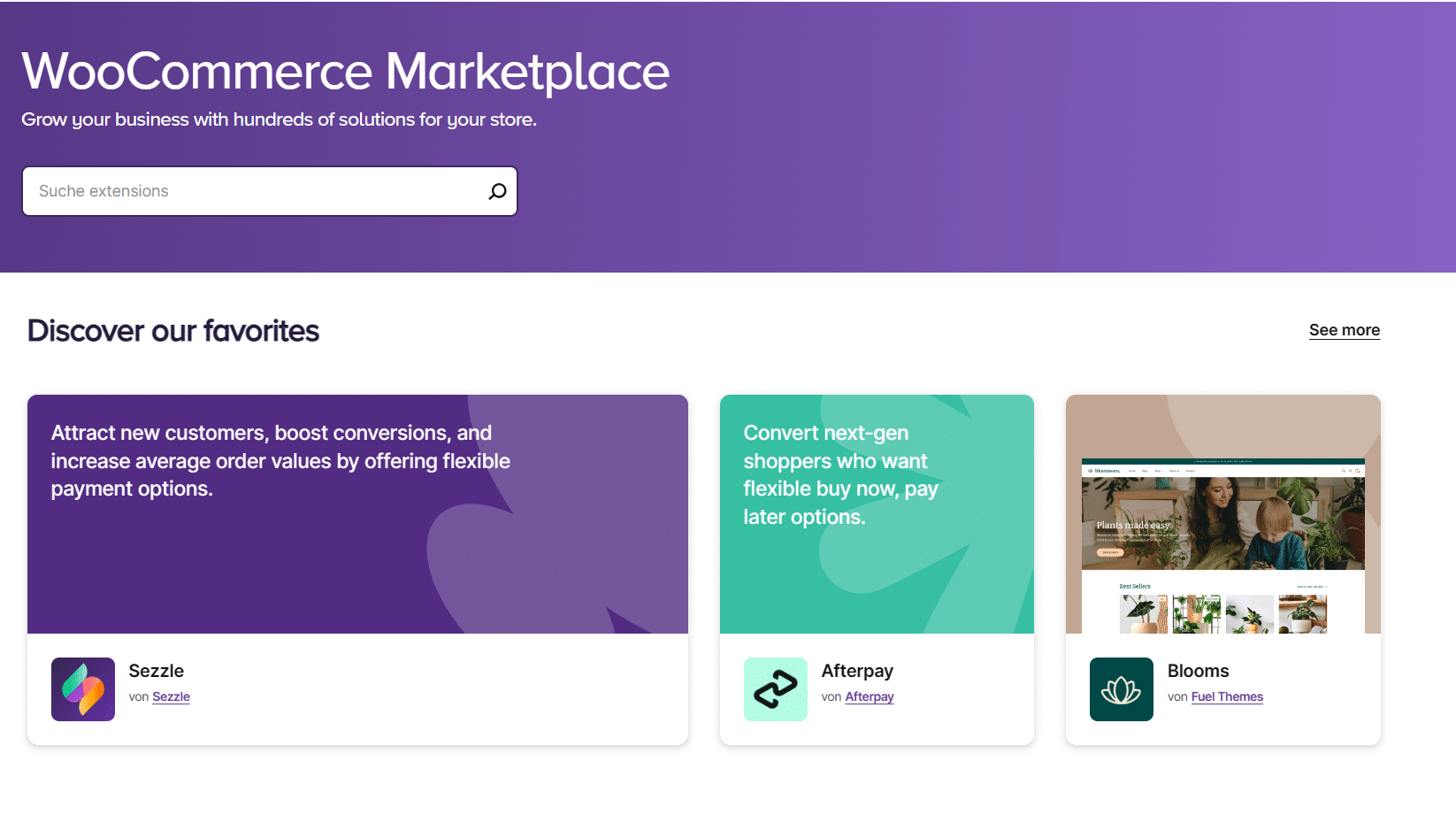The height and width of the screenshot is (823, 1456).
Task: Click the Sezzle app logo icon
Action: [83, 689]
